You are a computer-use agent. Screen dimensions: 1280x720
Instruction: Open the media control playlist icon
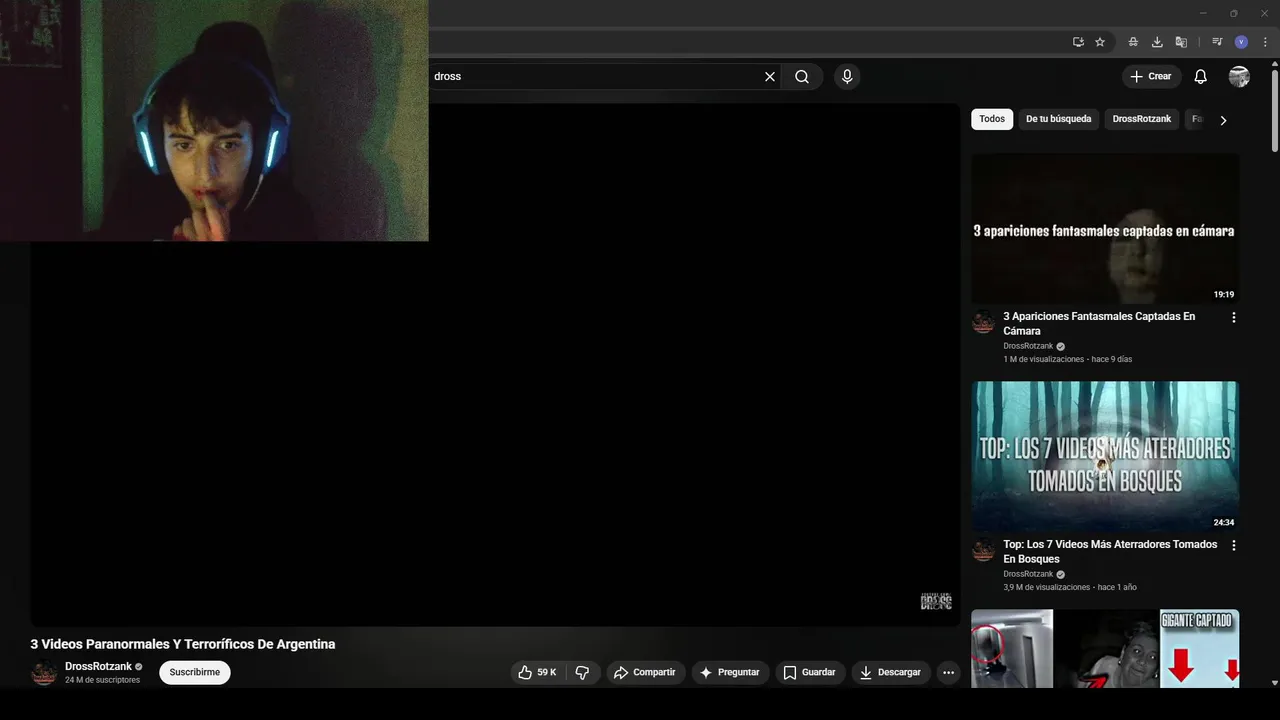(1217, 42)
